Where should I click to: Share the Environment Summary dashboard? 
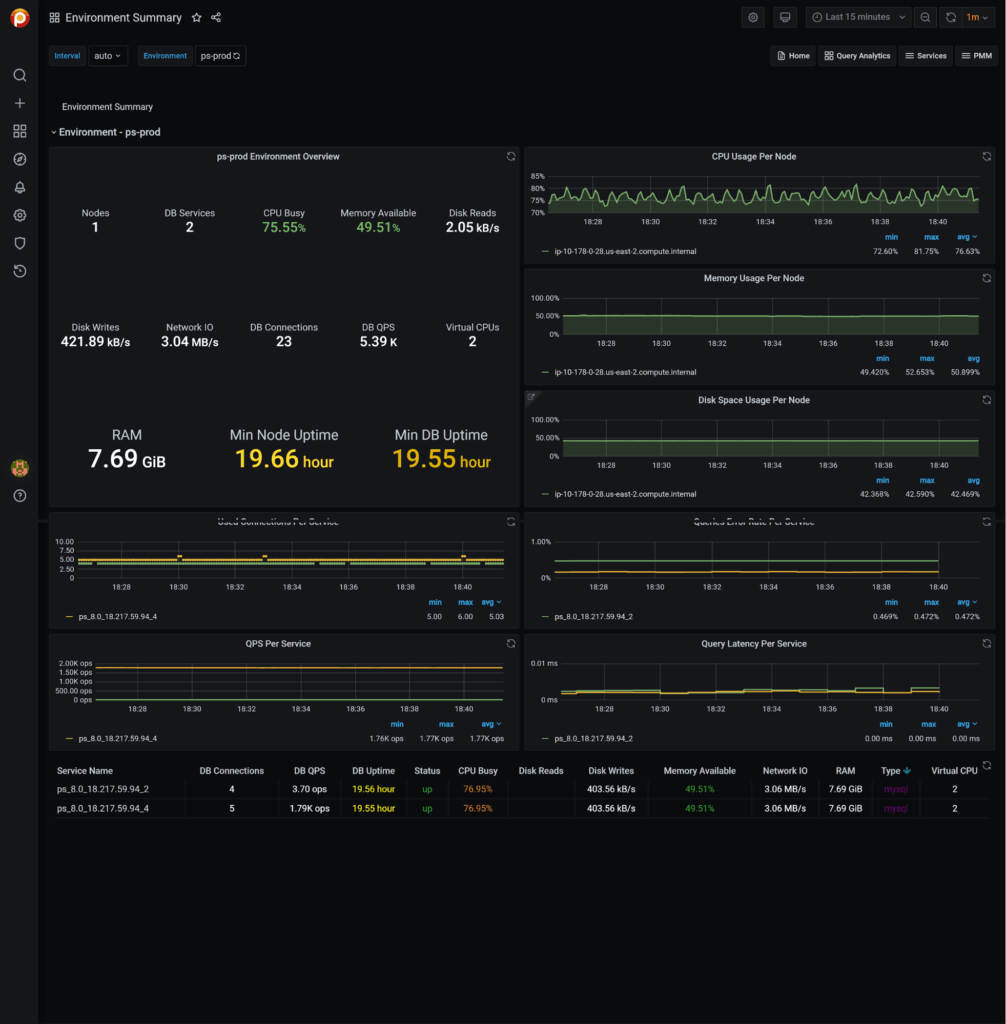(214, 17)
